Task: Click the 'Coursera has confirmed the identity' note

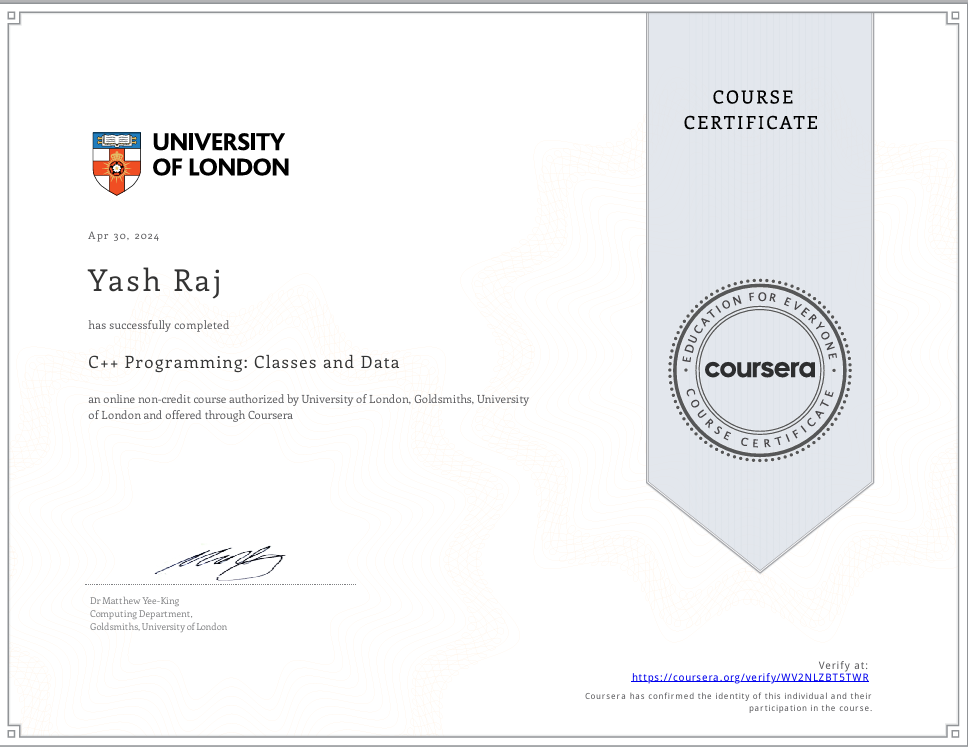Action: [728, 702]
